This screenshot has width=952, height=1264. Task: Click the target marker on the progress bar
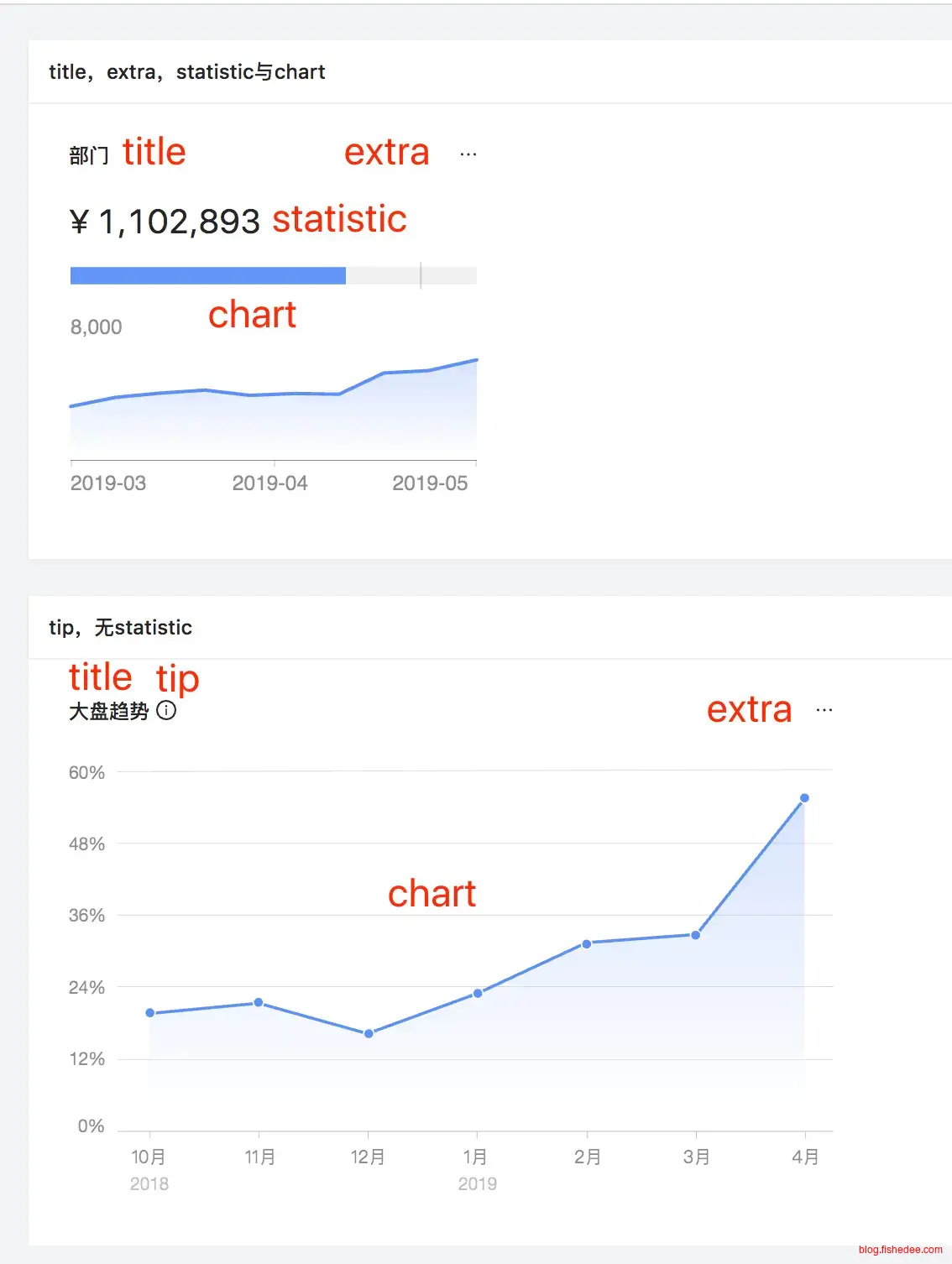(x=421, y=275)
